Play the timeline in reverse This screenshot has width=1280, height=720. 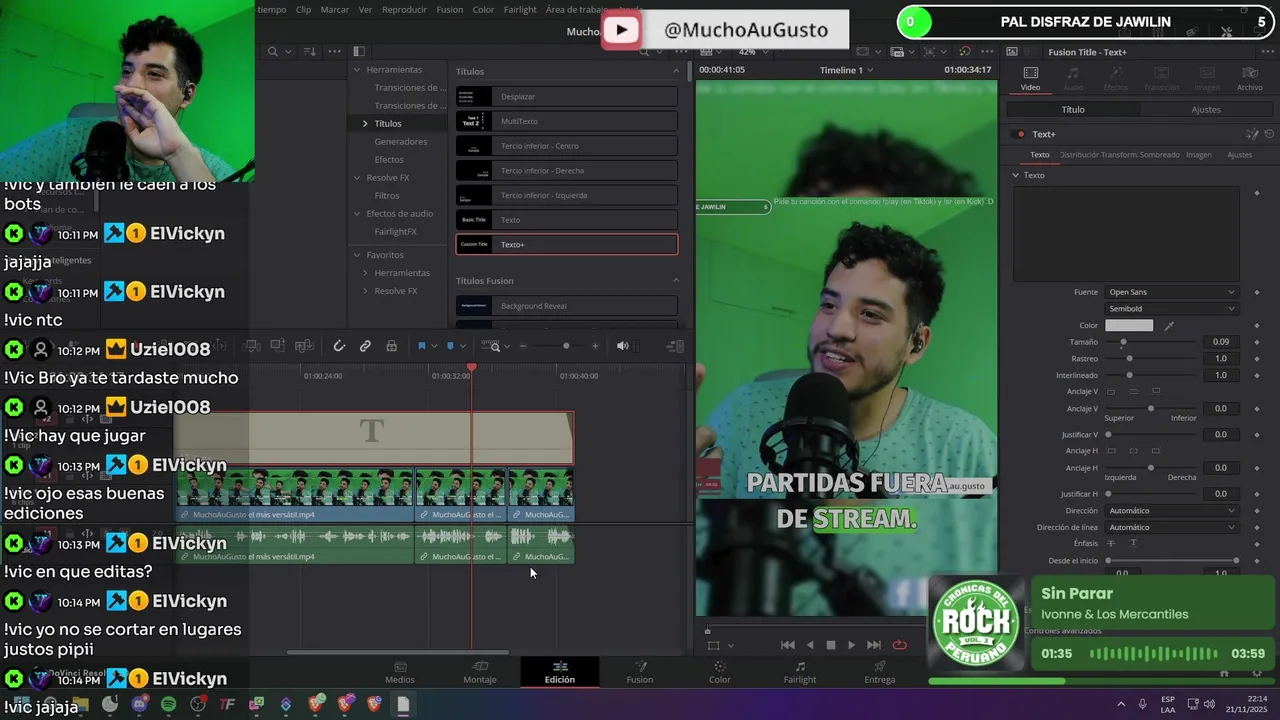tap(810, 645)
